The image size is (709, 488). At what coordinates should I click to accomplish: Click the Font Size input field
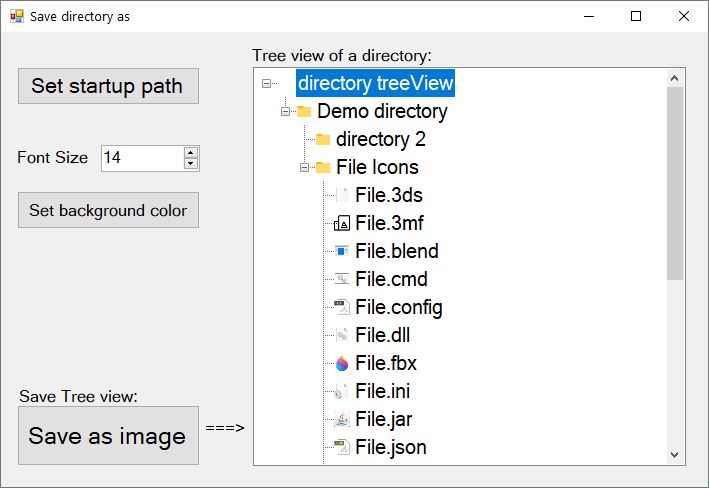141,158
